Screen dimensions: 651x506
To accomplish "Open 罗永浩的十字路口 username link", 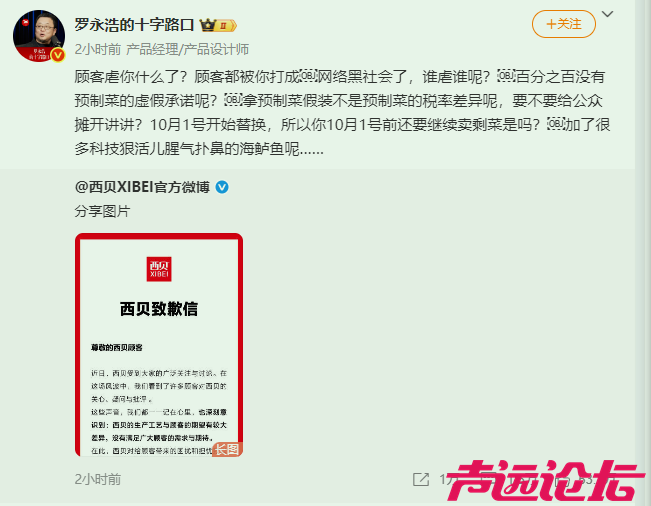I will pos(134,25).
